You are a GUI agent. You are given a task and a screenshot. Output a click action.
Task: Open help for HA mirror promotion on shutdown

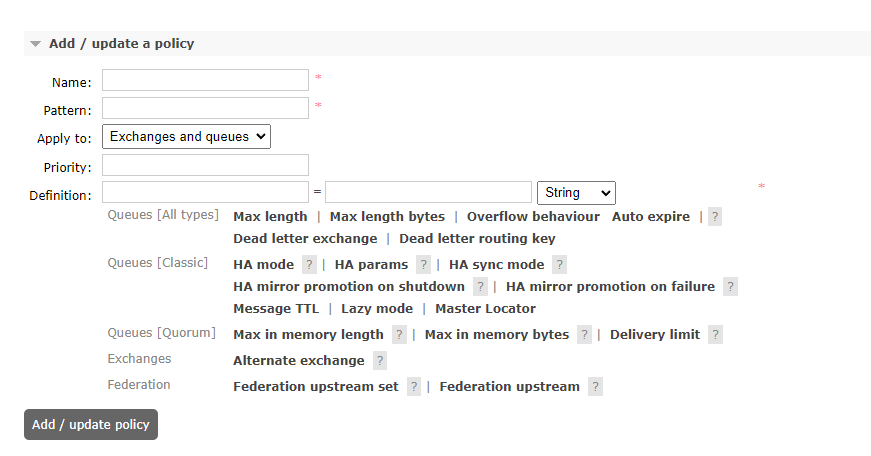[480, 287]
